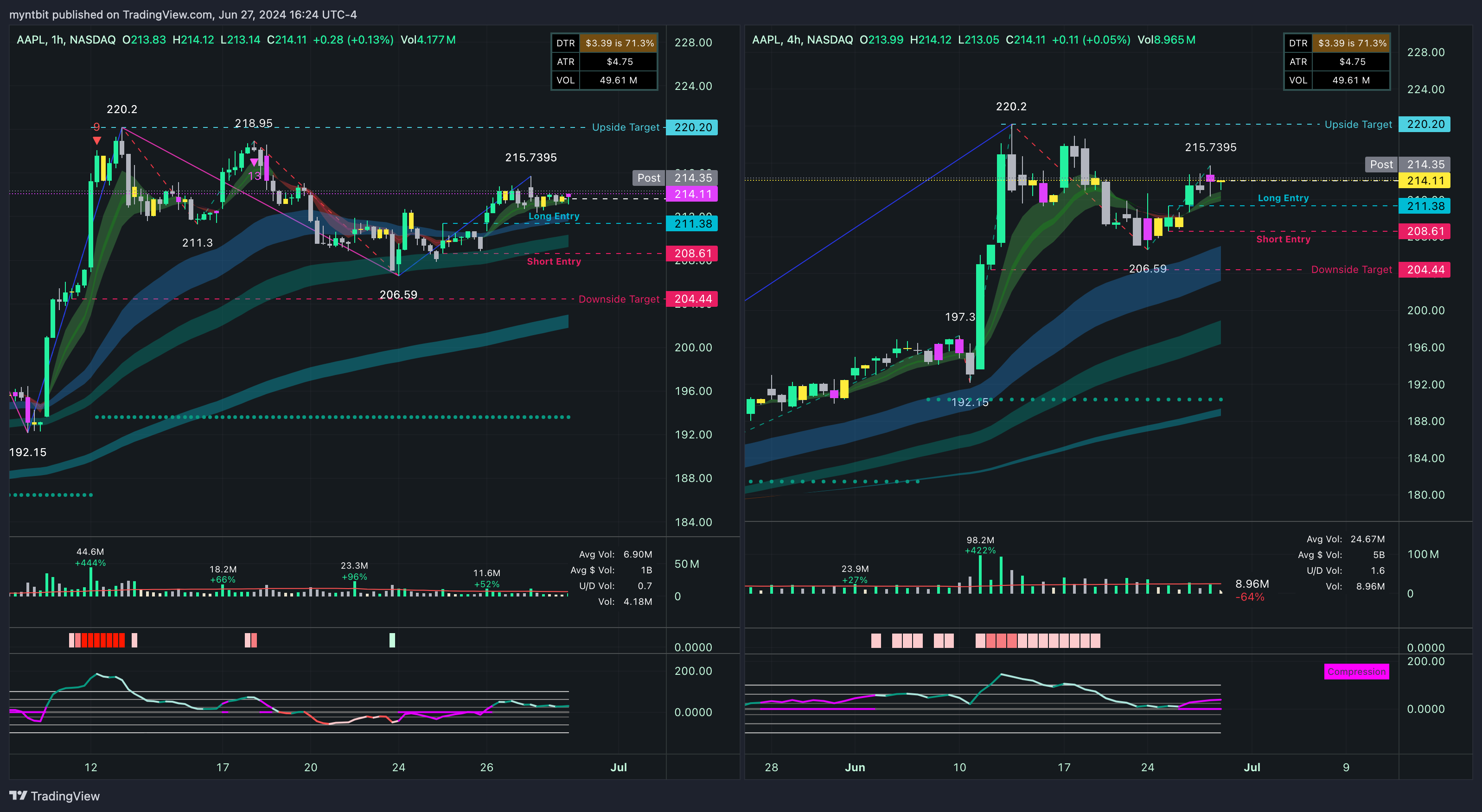
Task: Click the 44.6M +444% volume label
Action: pyautogui.click(x=90, y=557)
